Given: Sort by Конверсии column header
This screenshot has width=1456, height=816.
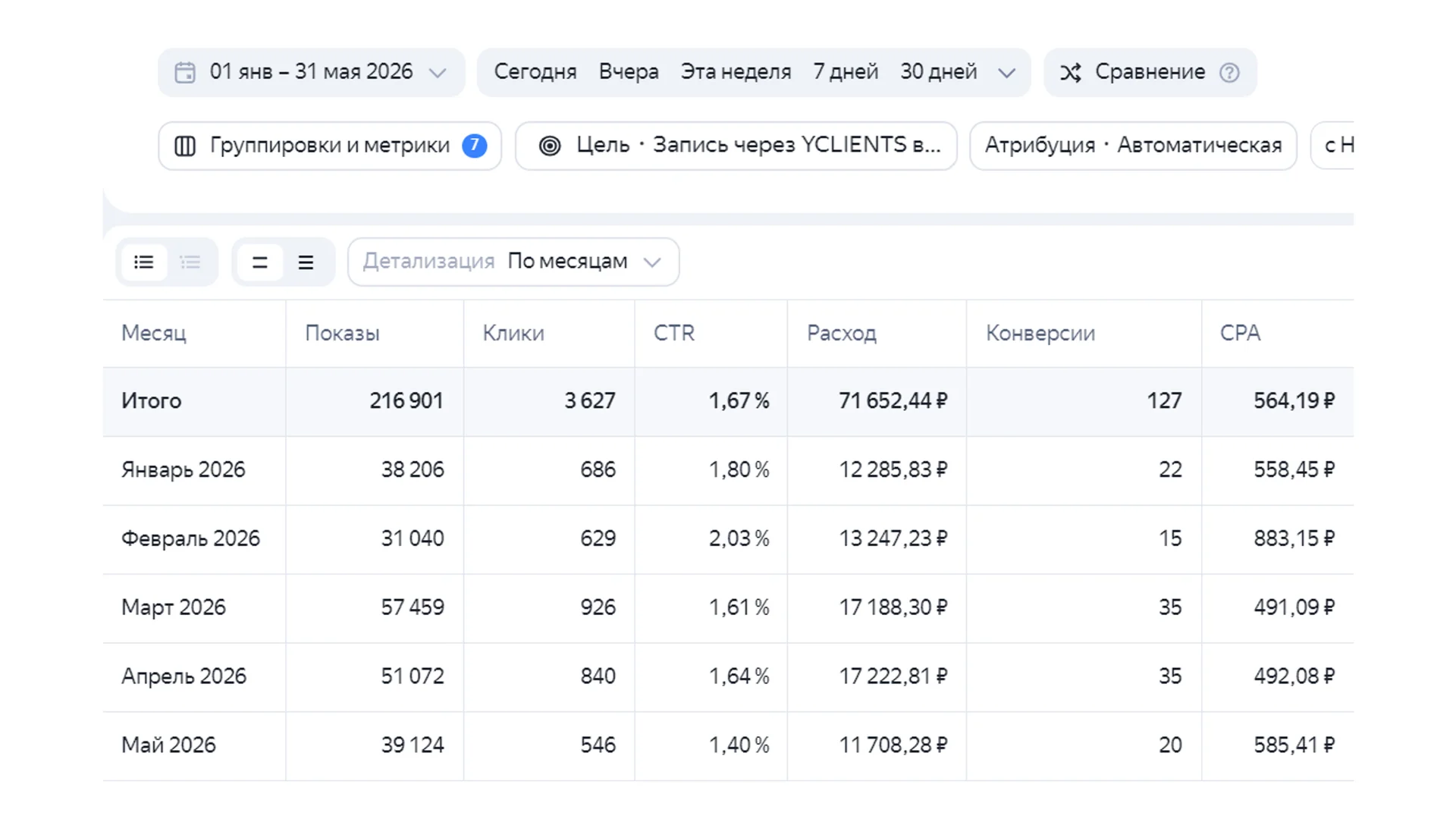Looking at the screenshot, I should pyautogui.click(x=1040, y=334).
